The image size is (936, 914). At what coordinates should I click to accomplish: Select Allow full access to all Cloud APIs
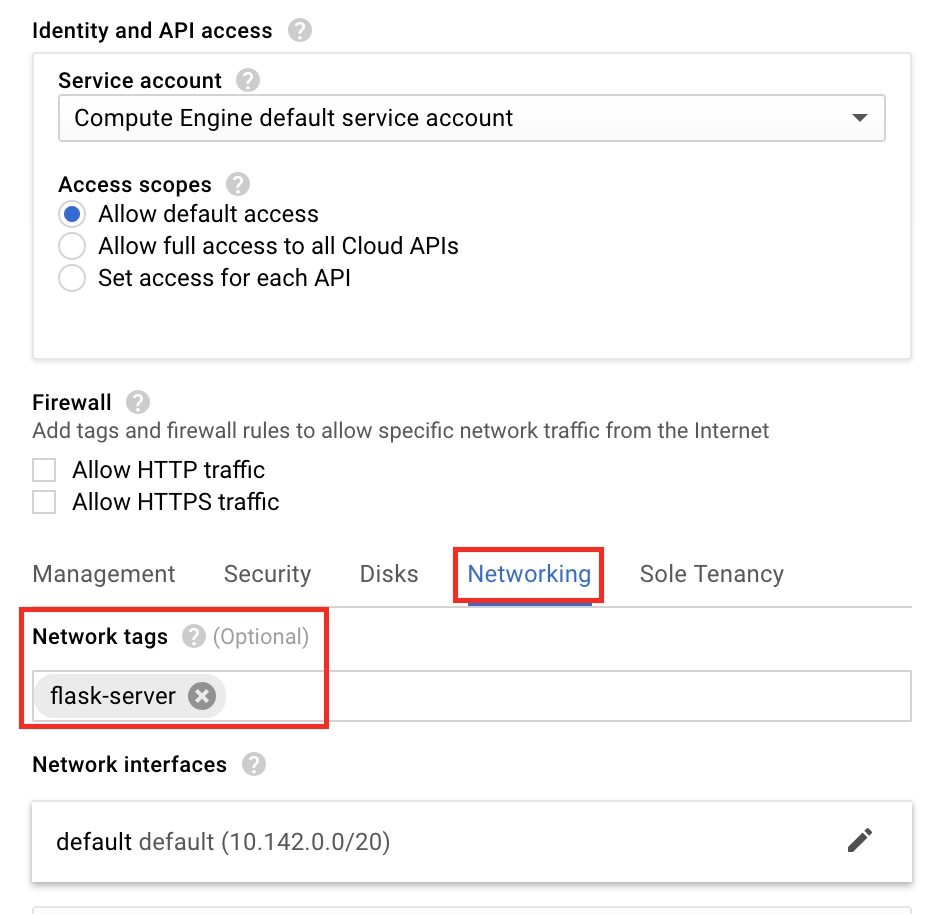pos(72,245)
